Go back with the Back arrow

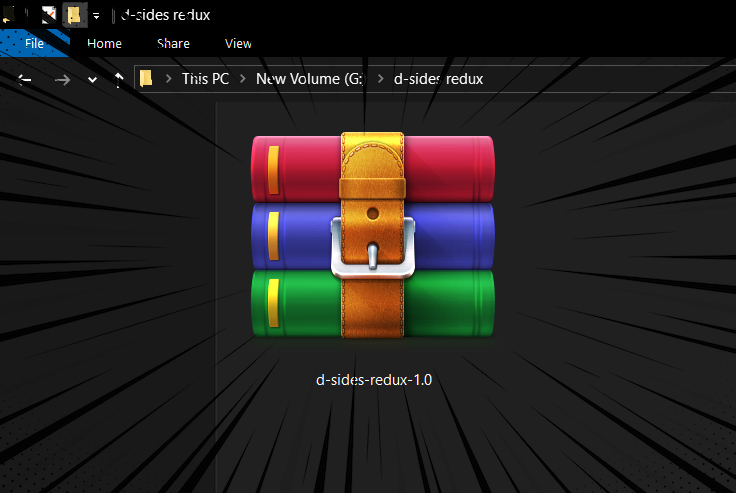(25, 80)
